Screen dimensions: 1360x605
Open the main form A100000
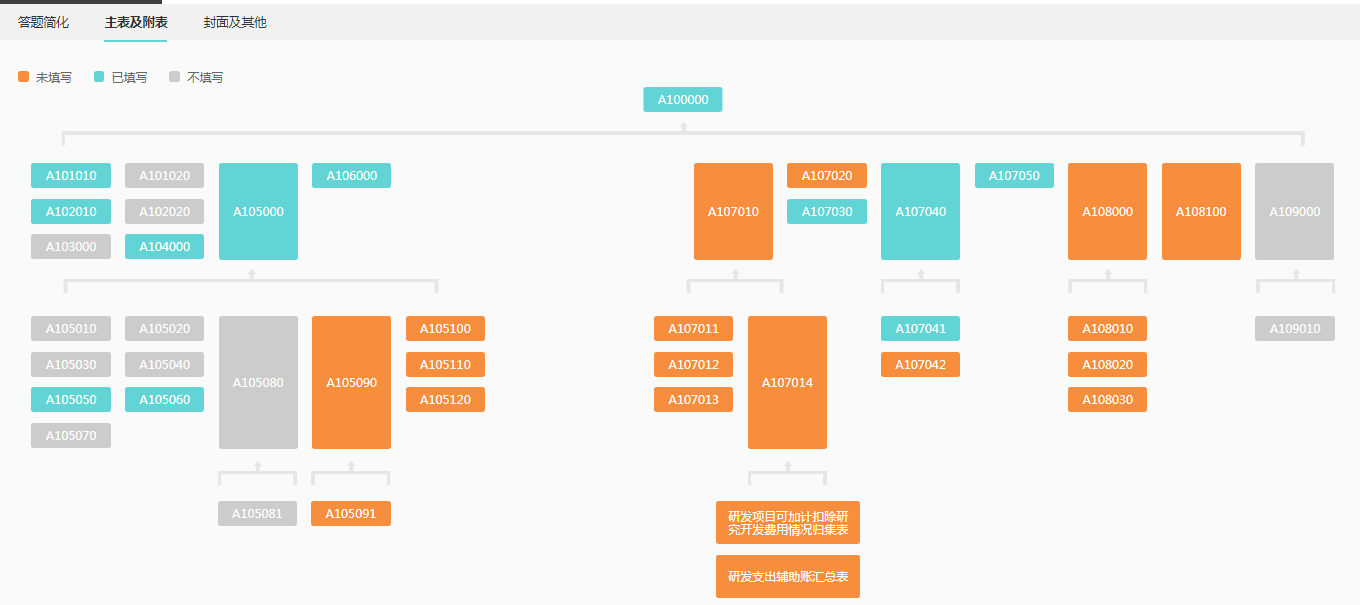pyautogui.click(x=683, y=100)
